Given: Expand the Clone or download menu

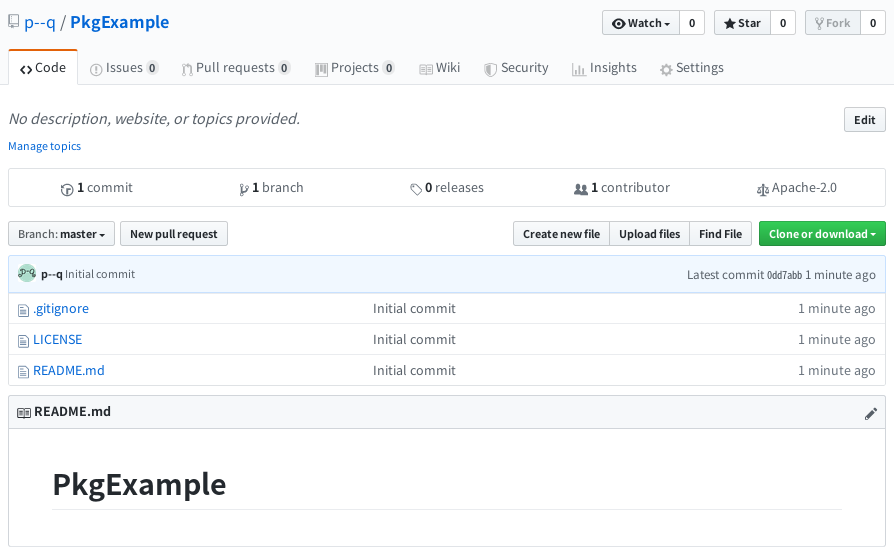Looking at the screenshot, I should 822,234.
